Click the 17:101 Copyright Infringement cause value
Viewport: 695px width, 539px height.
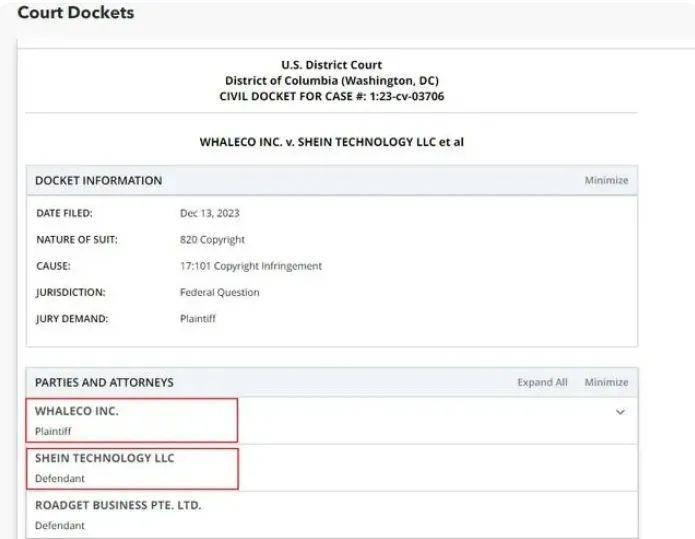tap(251, 266)
